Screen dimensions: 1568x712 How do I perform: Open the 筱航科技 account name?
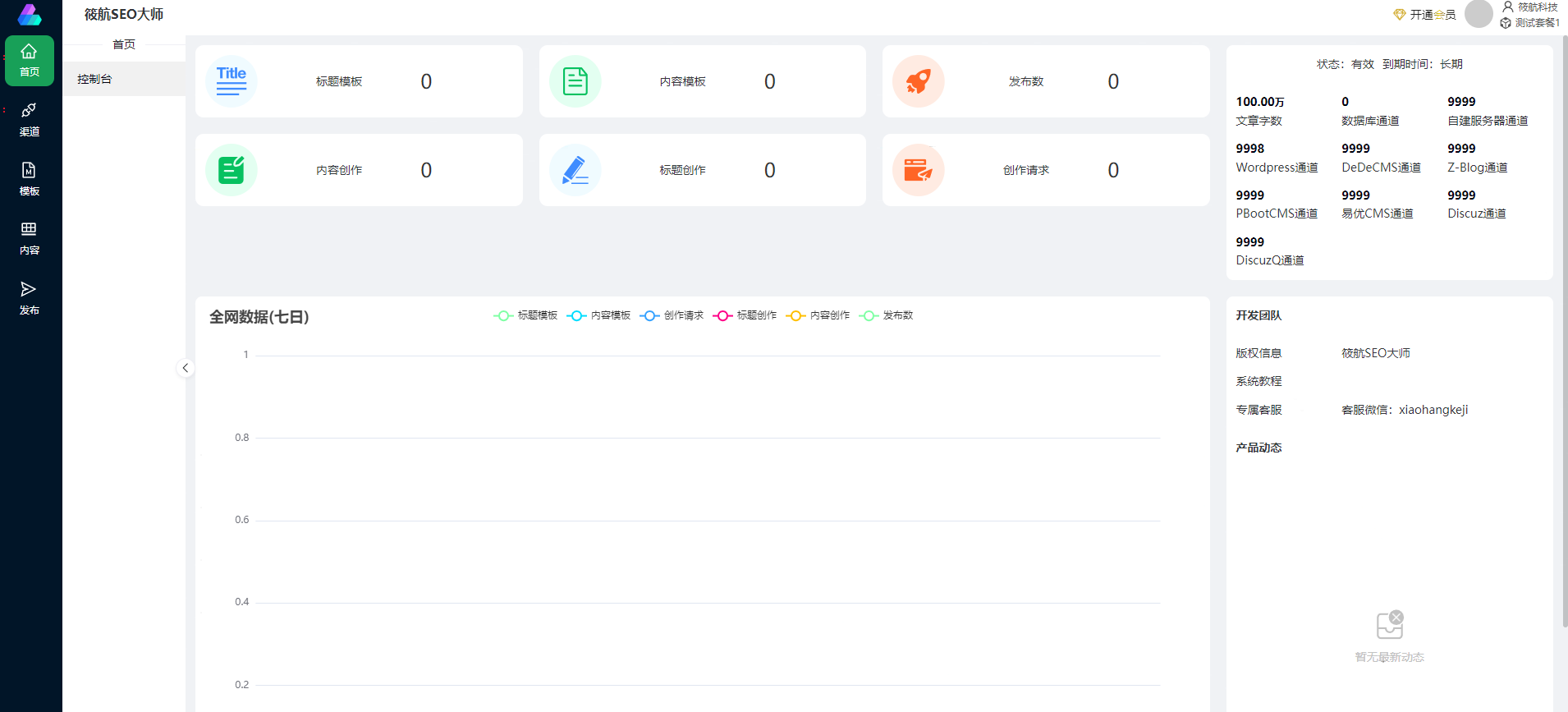[1537, 7]
